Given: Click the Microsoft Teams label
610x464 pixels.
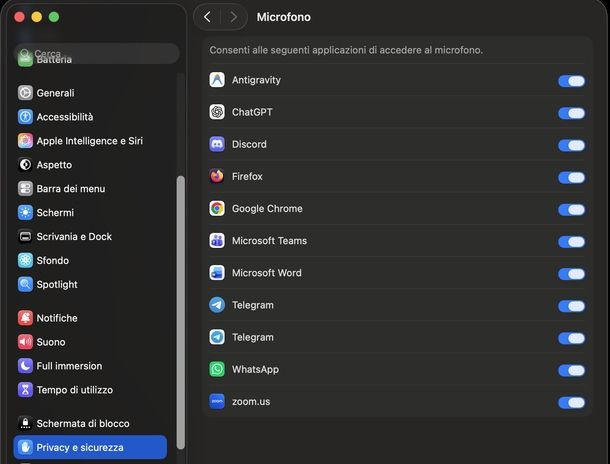Looking at the screenshot, I should tap(270, 241).
